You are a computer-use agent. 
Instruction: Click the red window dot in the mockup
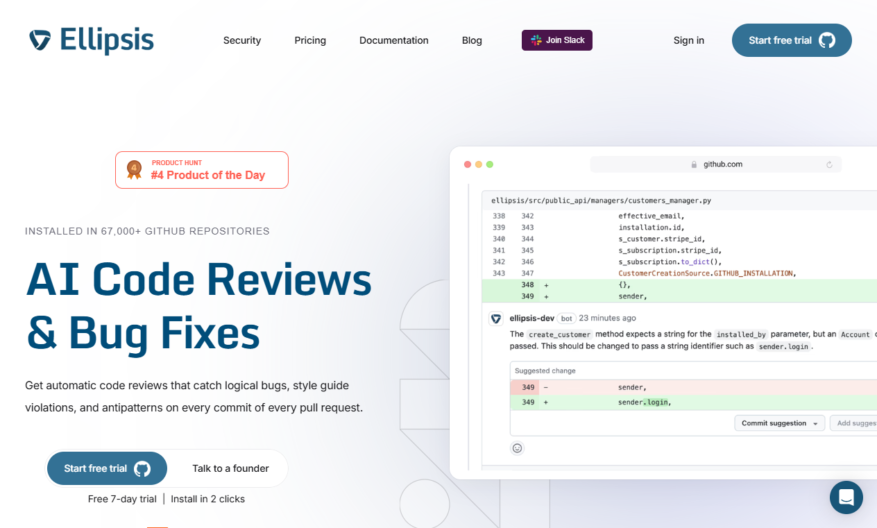point(468,164)
